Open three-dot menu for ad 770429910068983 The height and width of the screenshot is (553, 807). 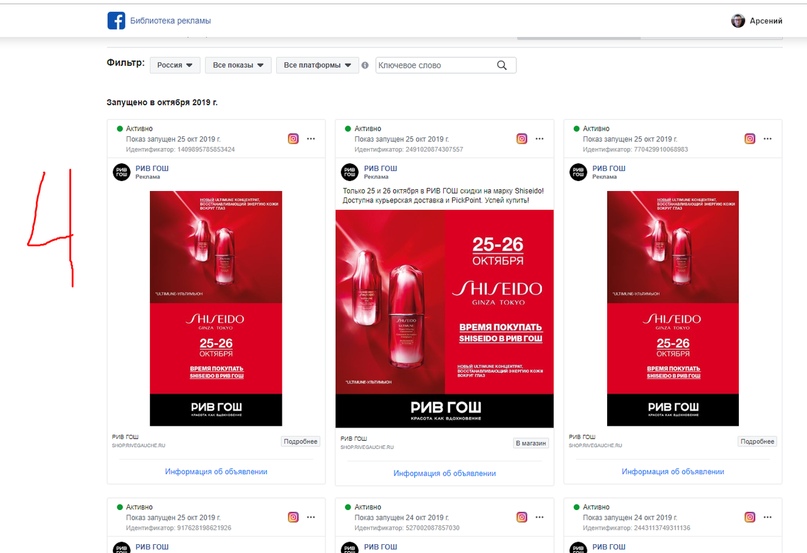click(767, 139)
